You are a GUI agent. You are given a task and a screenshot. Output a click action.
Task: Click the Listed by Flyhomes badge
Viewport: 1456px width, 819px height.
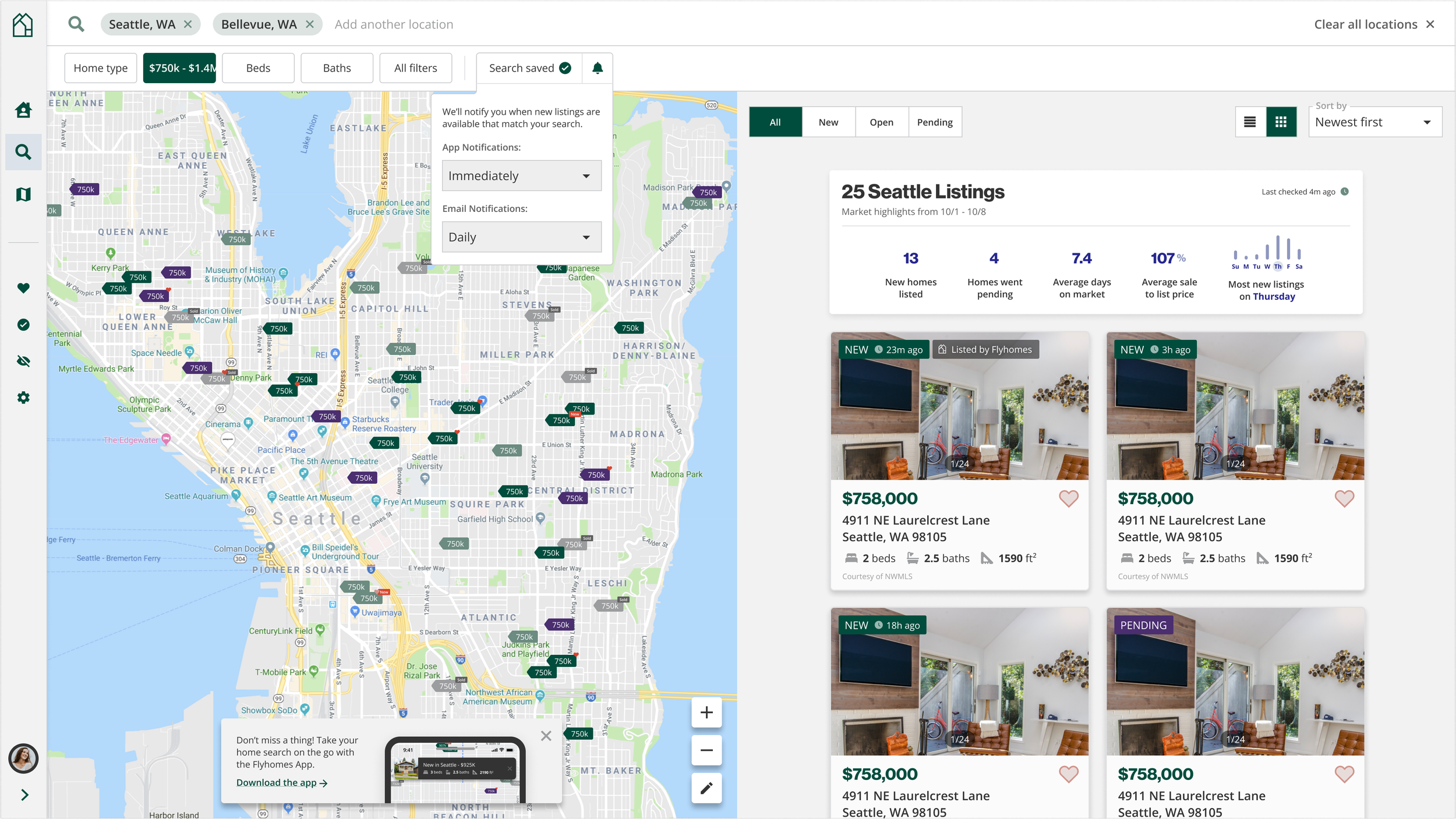(x=985, y=349)
